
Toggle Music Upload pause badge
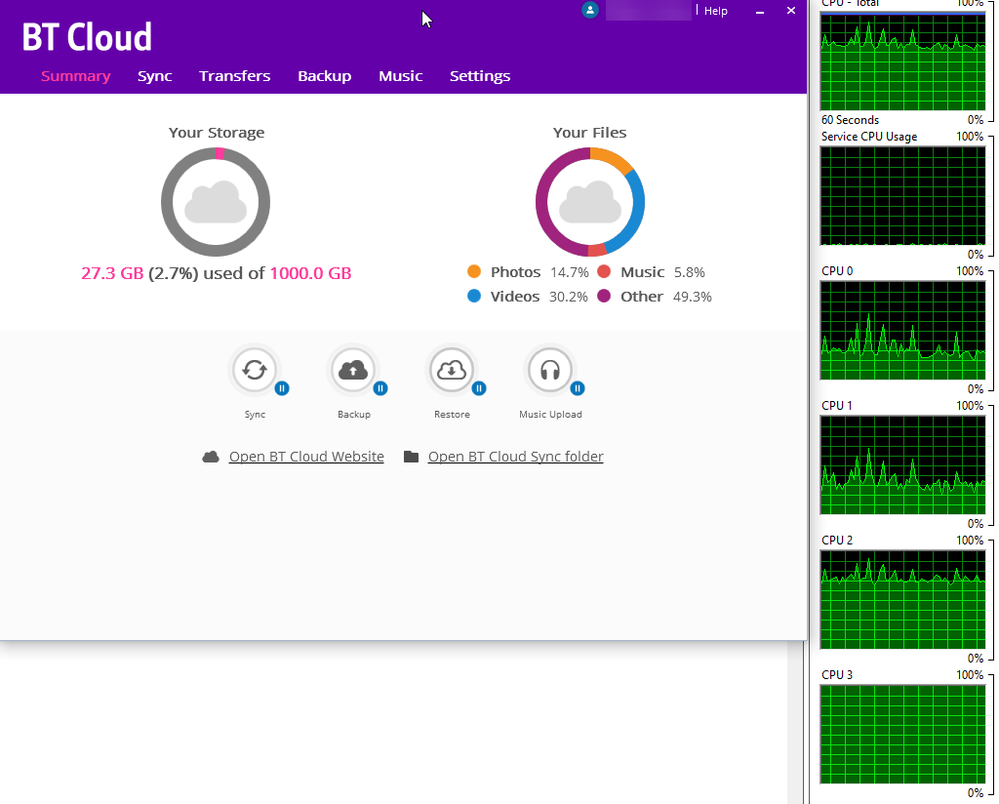(577, 388)
